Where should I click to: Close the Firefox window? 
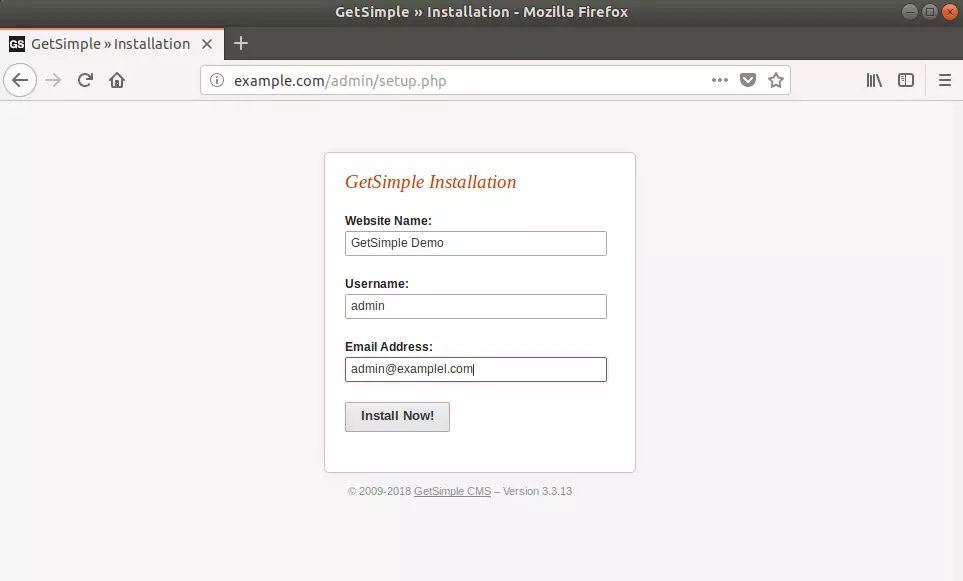coord(949,12)
